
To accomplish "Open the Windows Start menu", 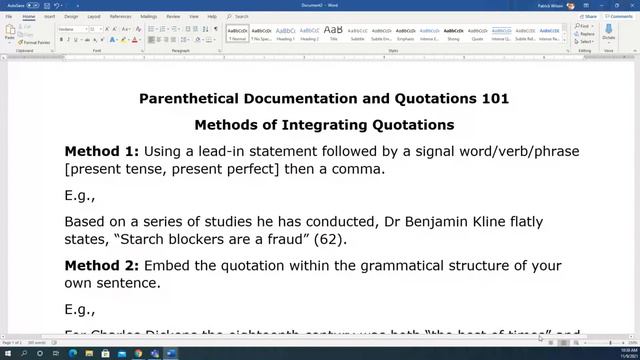I will coord(8,353).
